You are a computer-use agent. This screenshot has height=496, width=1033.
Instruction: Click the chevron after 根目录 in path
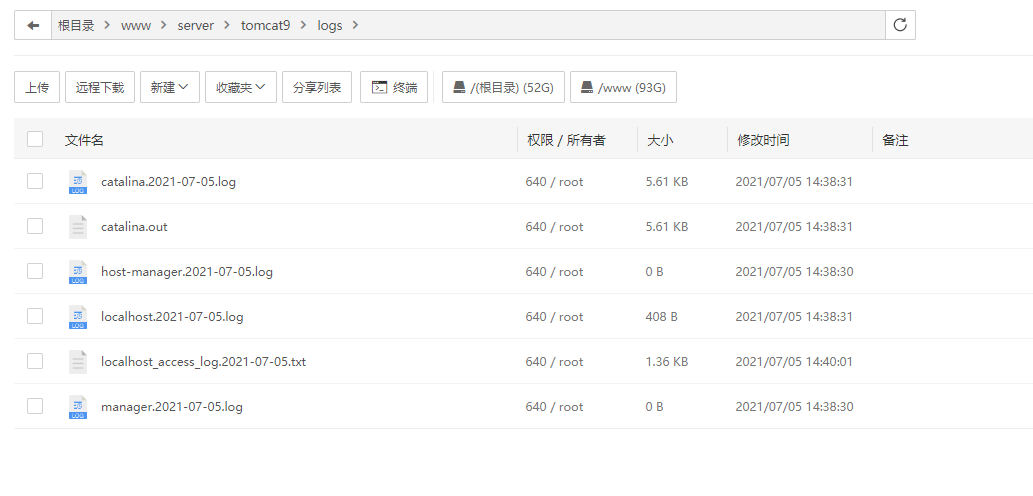(x=107, y=26)
